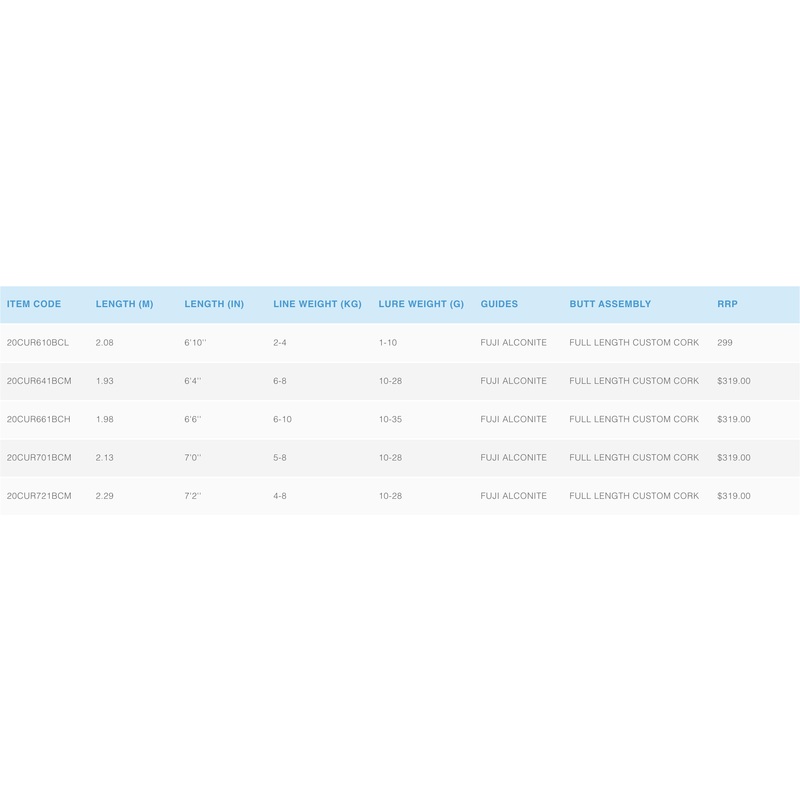Click the 299 price in first row
The image size is (800, 800).
click(725, 343)
